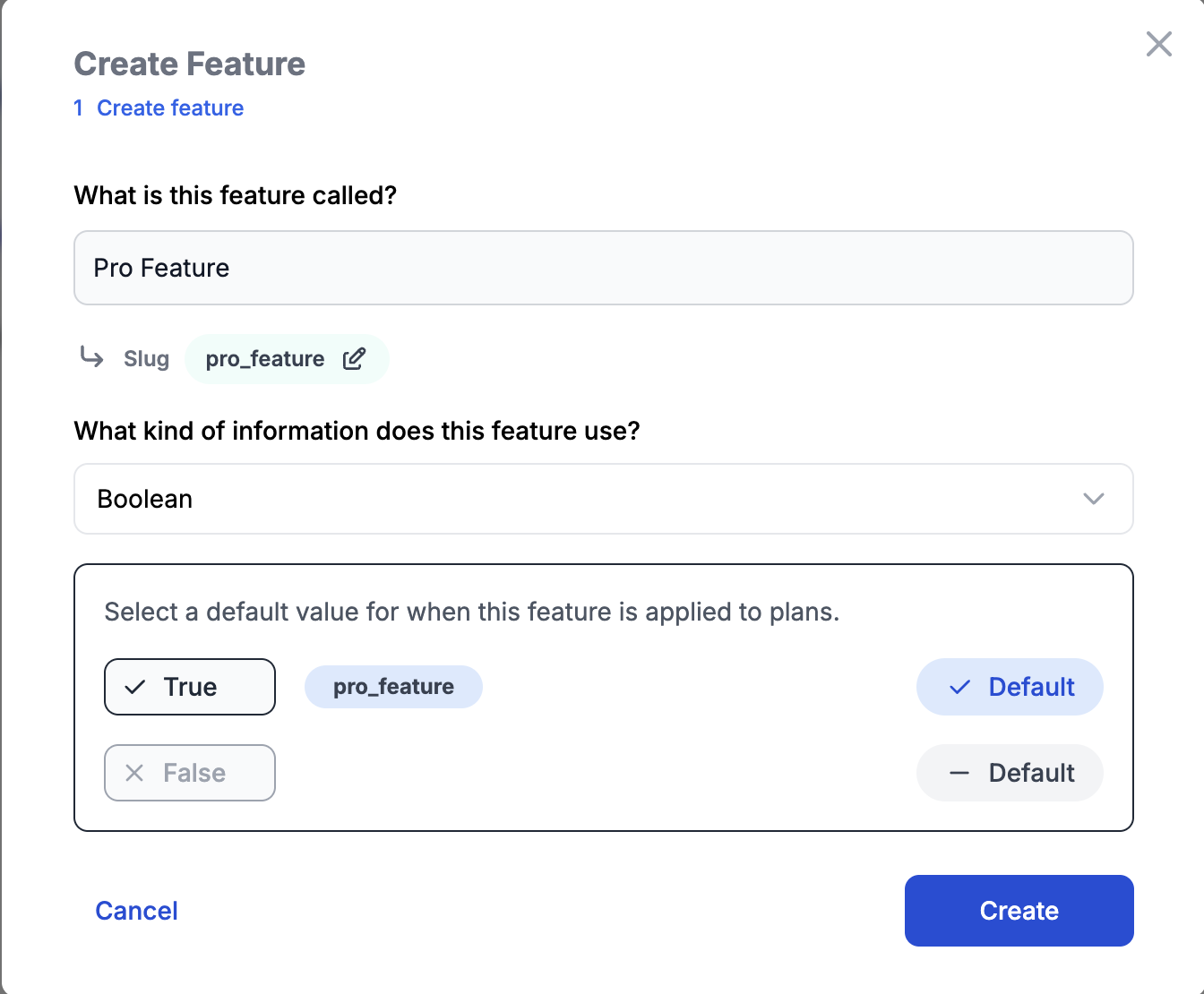The height and width of the screenshot is (994, 1204).
Task: Click the Cancel link
Action: pyautogui.click(x=136, y=911)
